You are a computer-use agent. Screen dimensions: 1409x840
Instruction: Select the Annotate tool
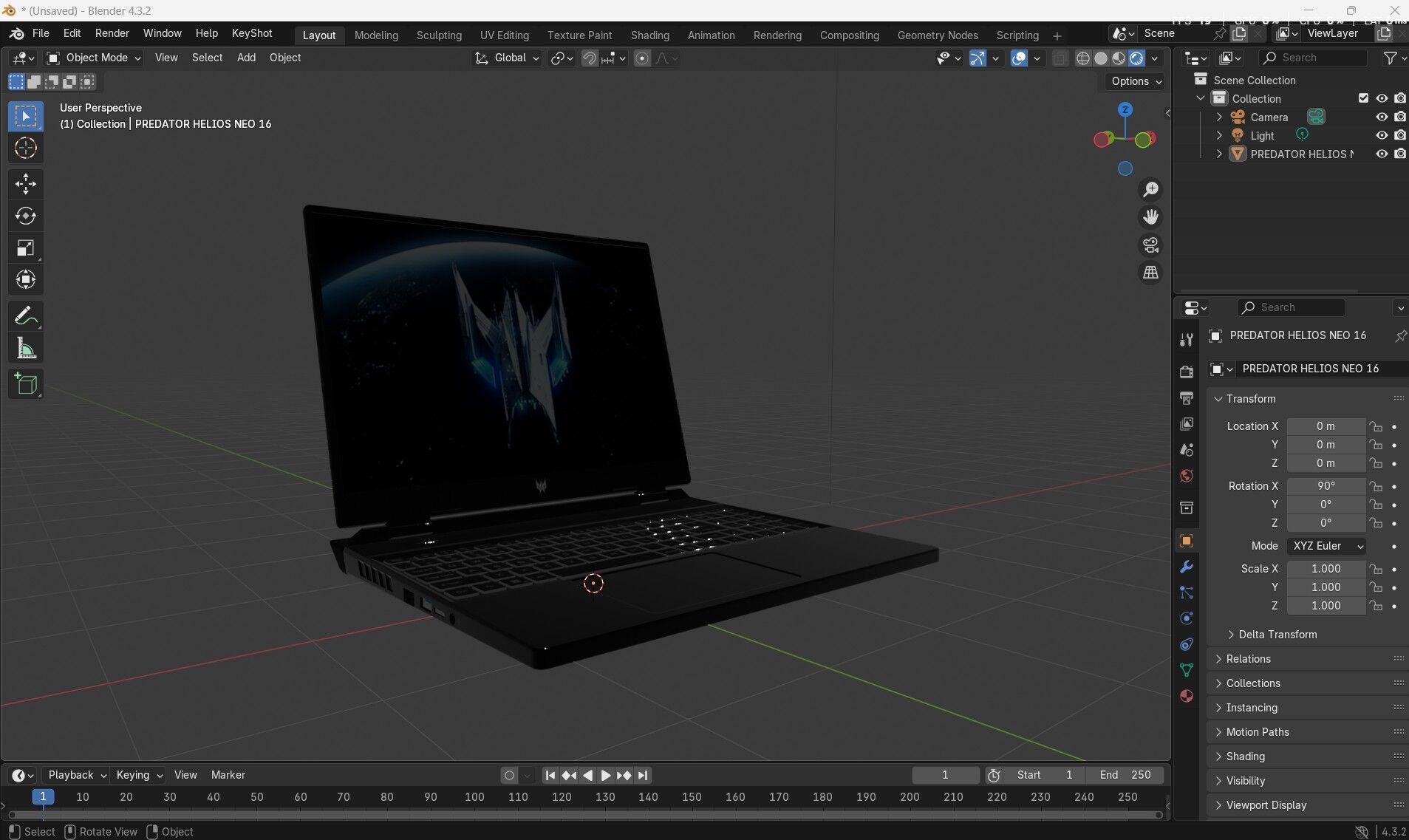(26, 316)
